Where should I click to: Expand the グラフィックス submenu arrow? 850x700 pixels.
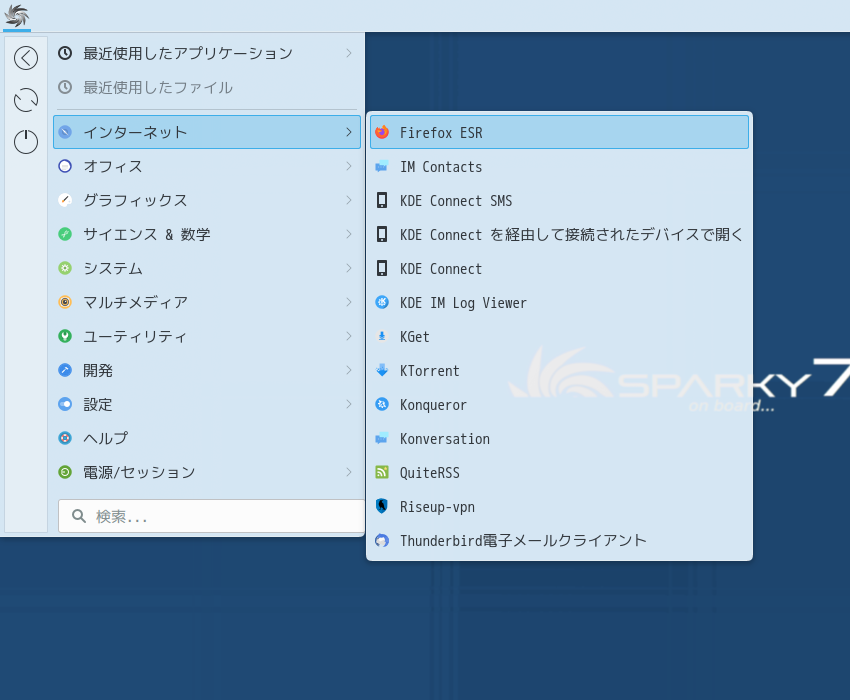point(349,200)
